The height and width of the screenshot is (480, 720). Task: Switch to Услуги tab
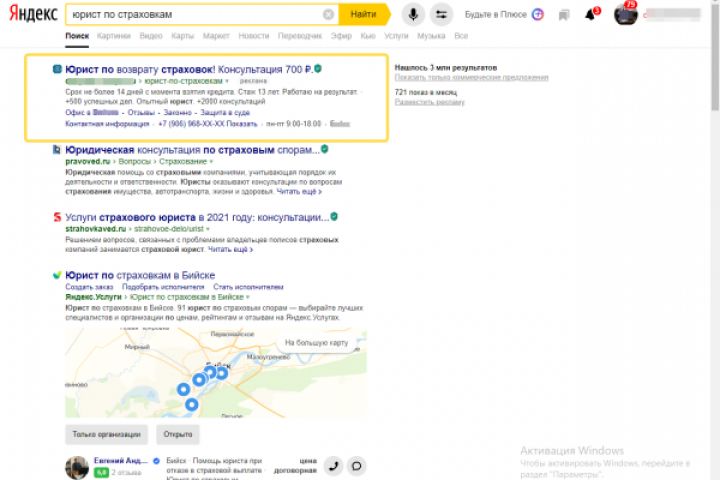click(396, 36)
